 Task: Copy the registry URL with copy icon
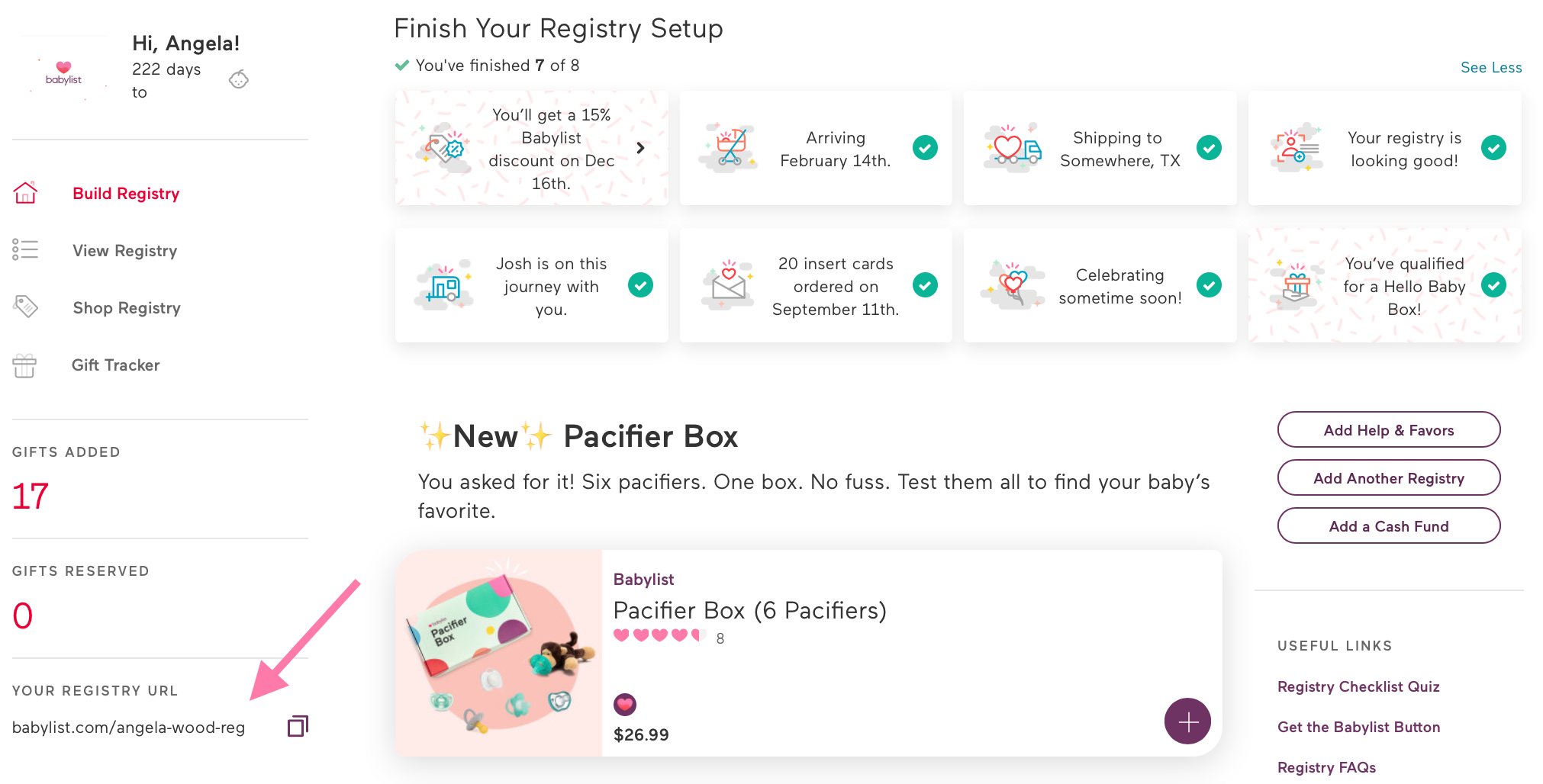(298, 726)
